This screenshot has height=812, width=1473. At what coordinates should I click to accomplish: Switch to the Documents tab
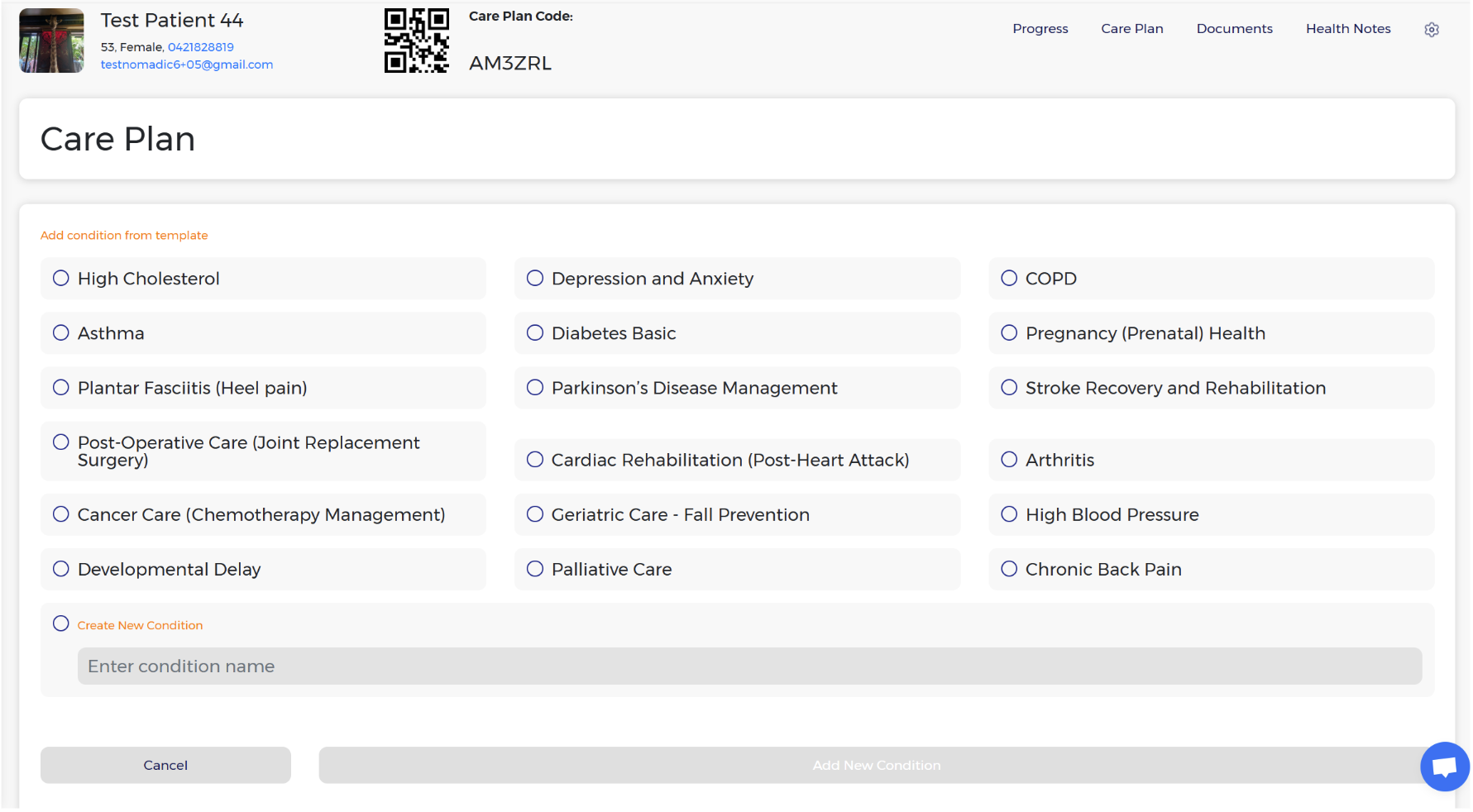pyautogui.click(x=1234, y=29)
